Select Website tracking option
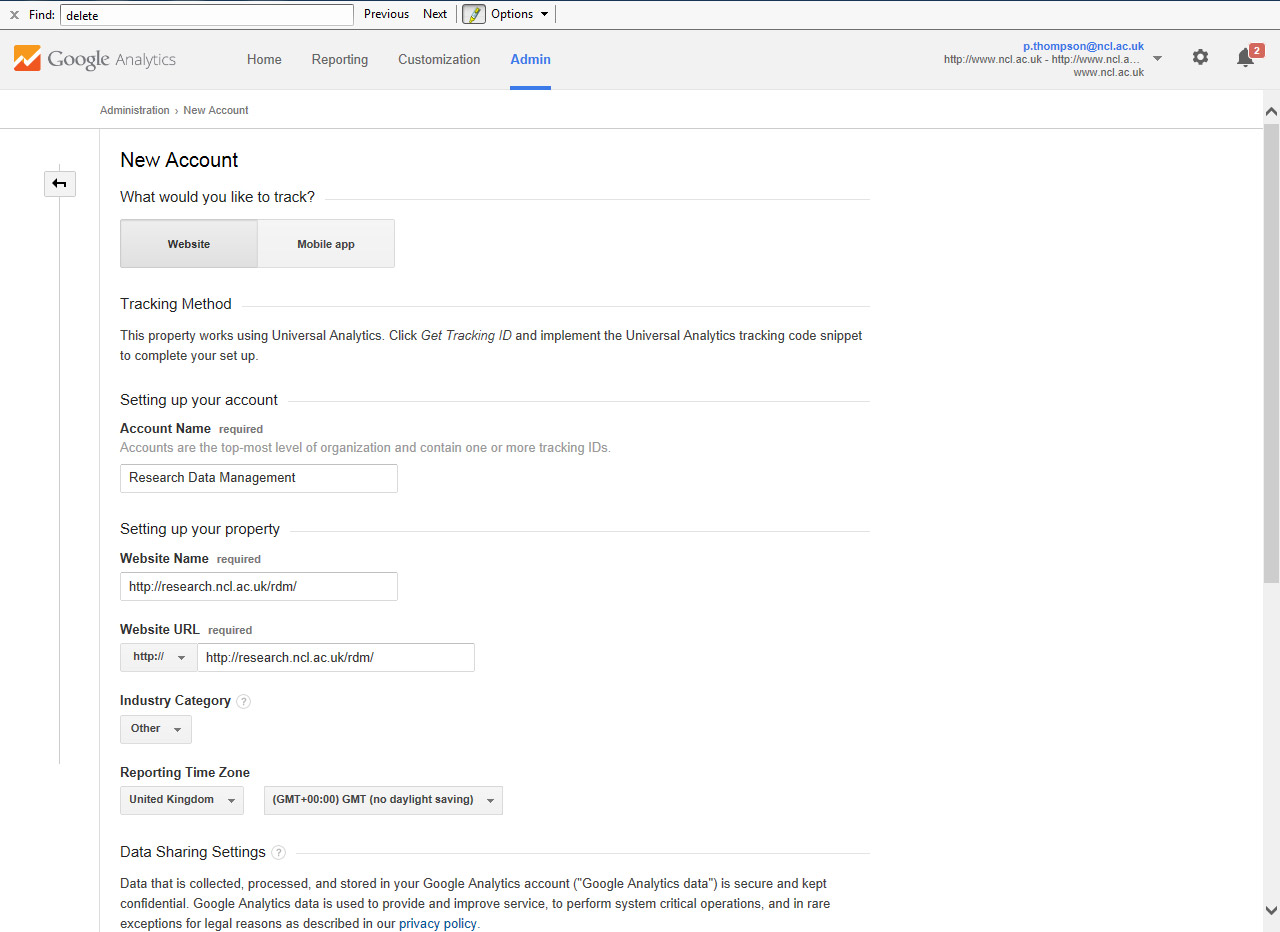The image size is (1280, 932). pyautogui.click(x=189, y=244)
